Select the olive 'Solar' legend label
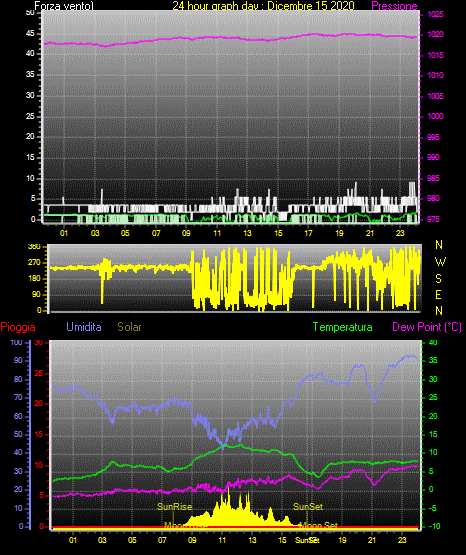The width and height of the screenshot is (466, 555). pos(129,327)
